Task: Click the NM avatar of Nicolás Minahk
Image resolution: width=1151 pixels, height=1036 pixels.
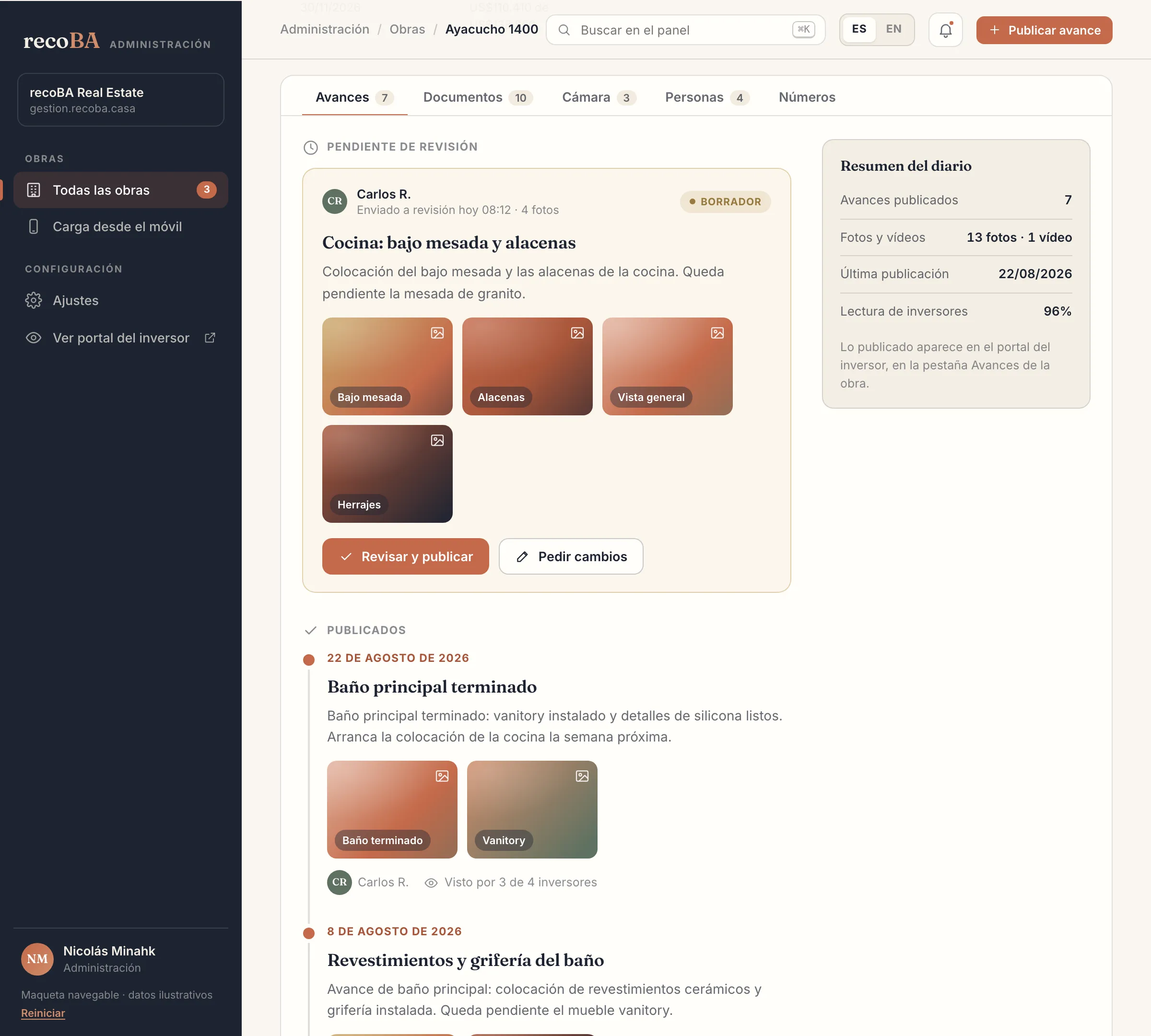Action: click(x=37, y=959)
